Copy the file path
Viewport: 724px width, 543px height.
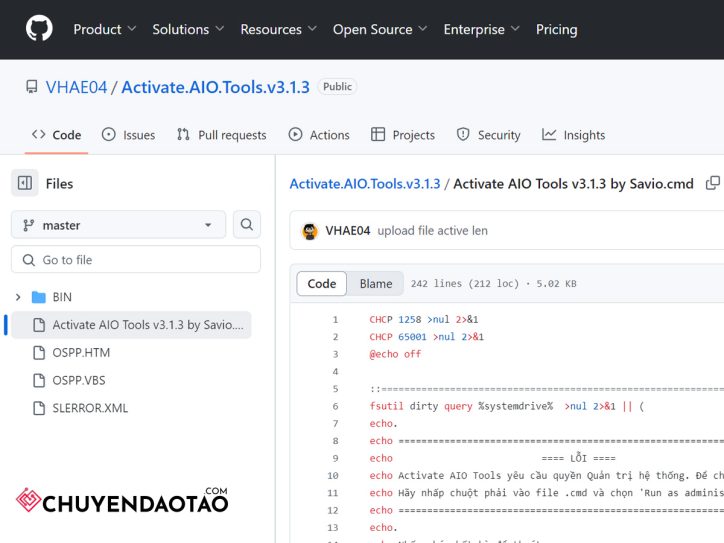pos(712,183)
